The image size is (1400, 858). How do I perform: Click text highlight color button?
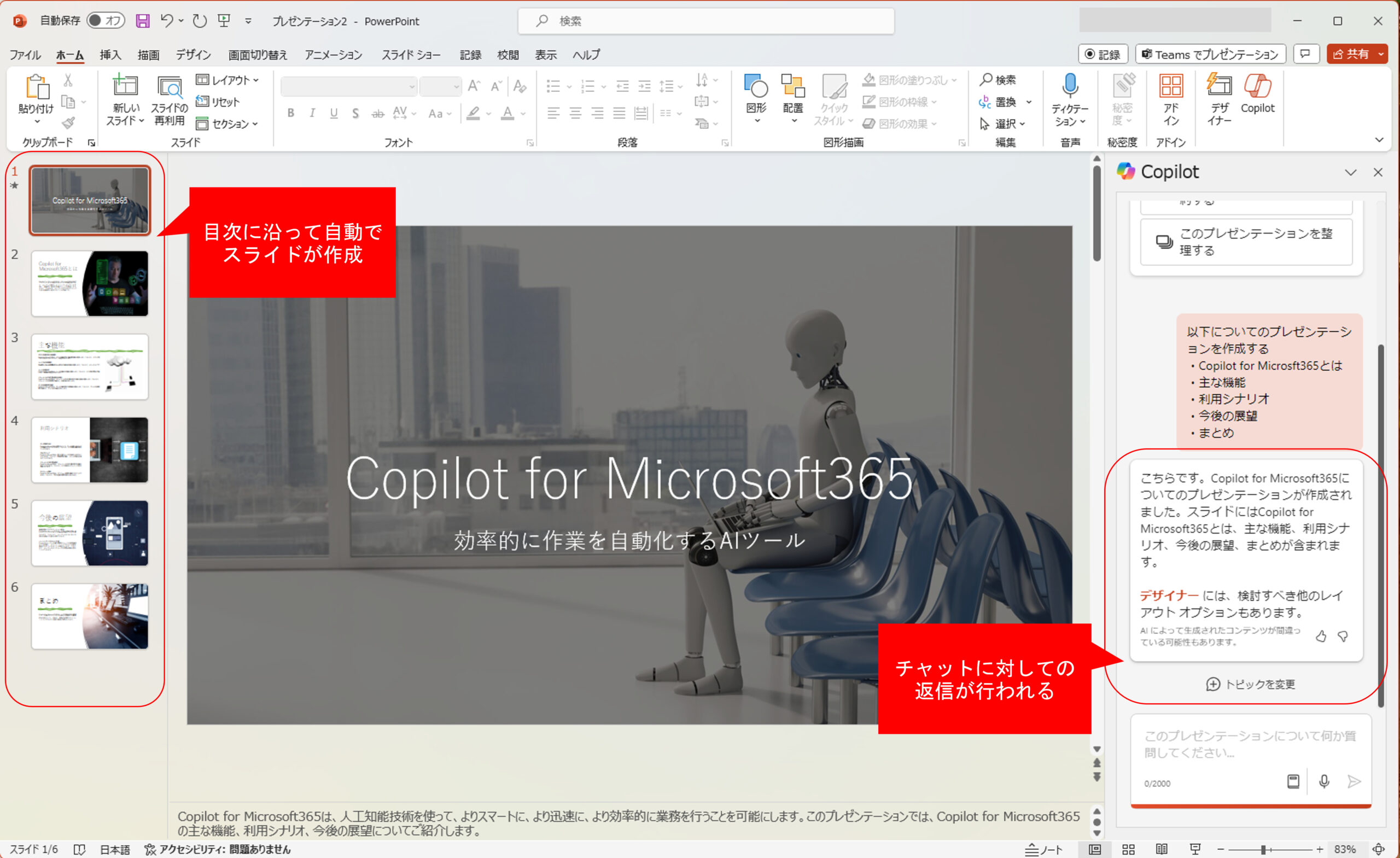pos(473,114)
